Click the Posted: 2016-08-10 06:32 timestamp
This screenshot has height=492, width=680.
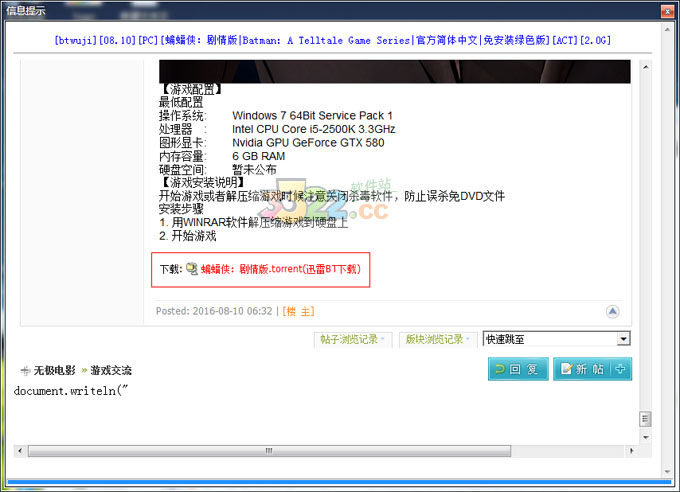pos(214,311)
